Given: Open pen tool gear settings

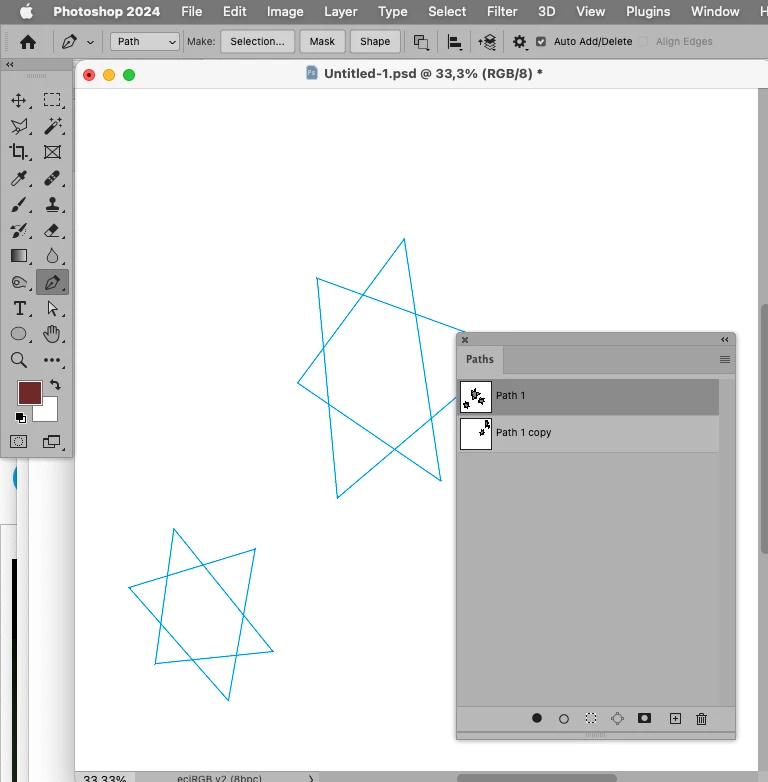Looking at the screenshot, I should [519, 42].
